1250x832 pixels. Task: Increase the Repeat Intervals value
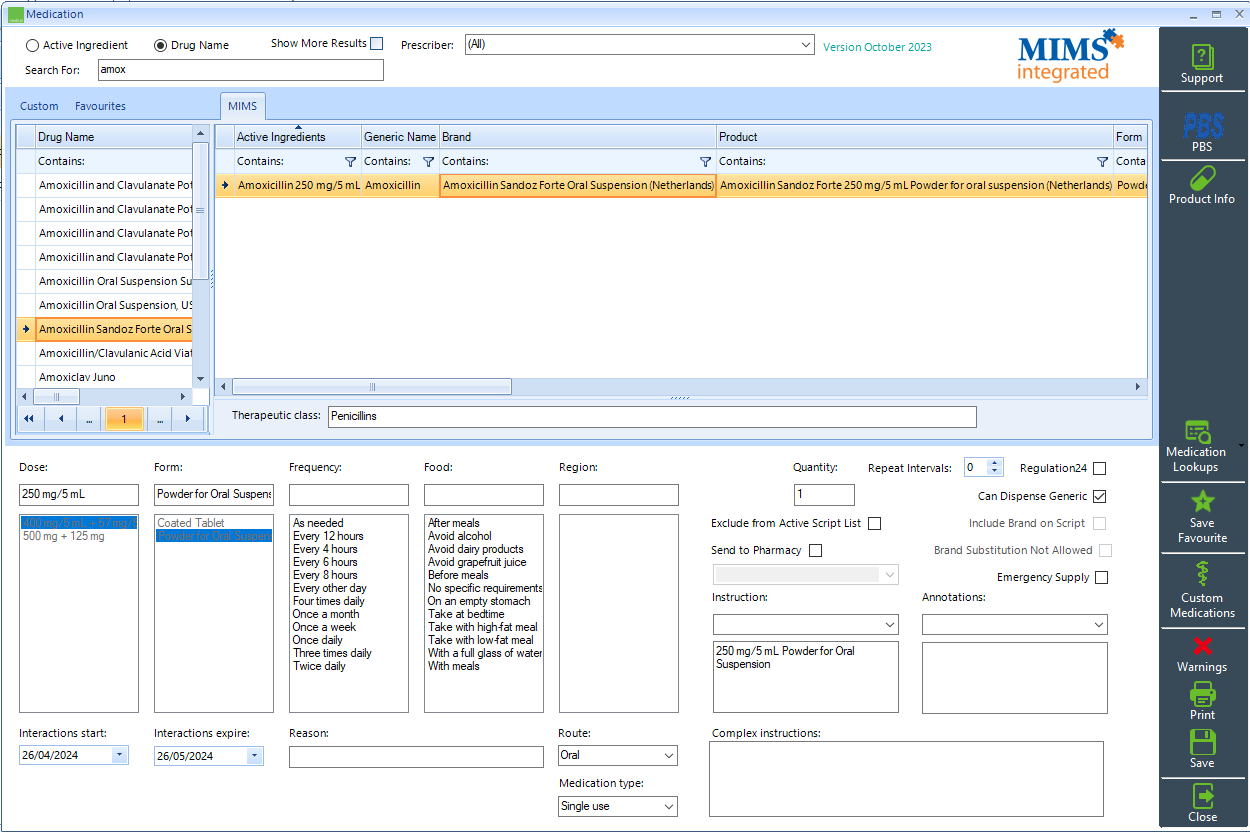[994, 464]
